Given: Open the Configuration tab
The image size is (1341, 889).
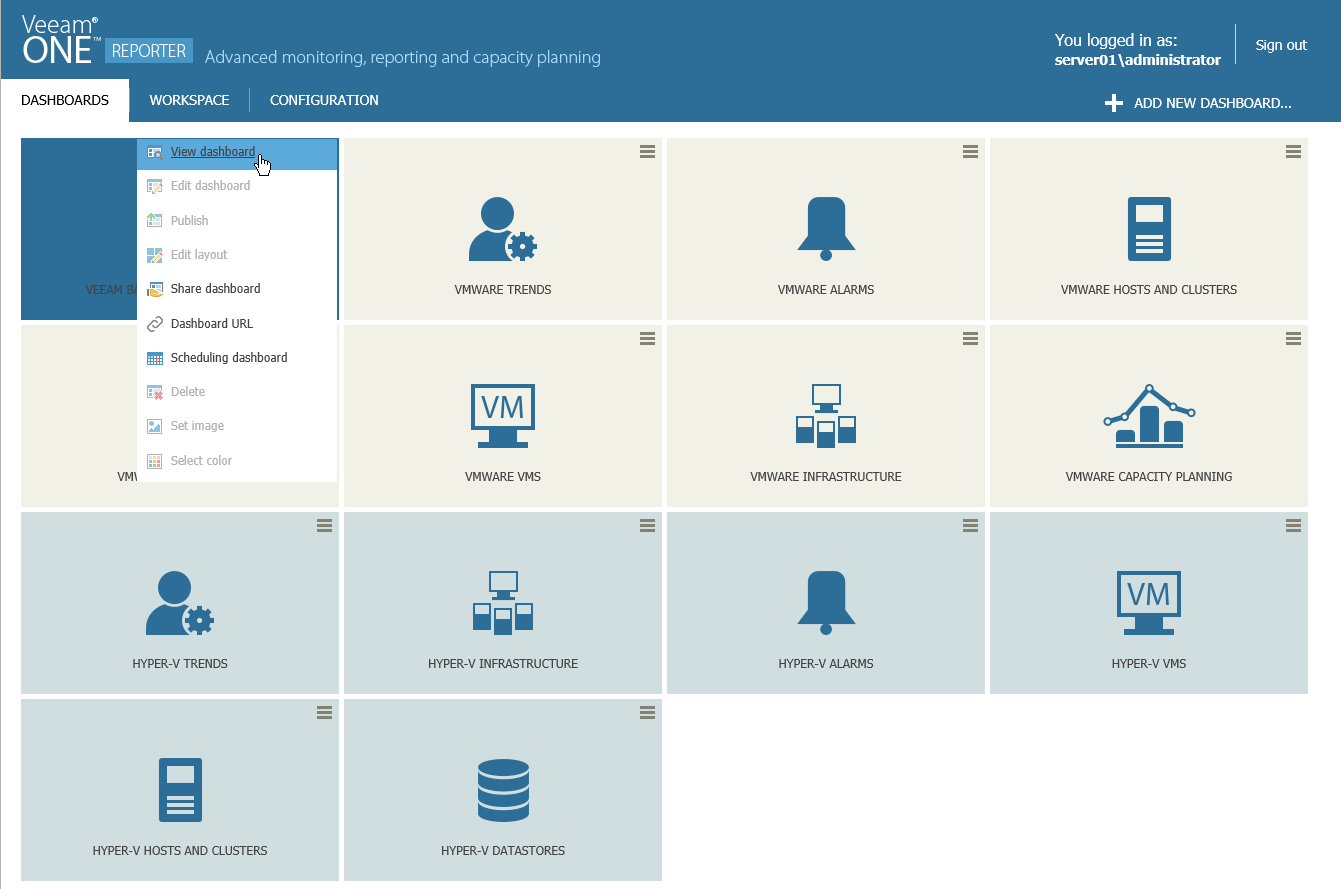Looking at the screenshot, I should point(324,100).
